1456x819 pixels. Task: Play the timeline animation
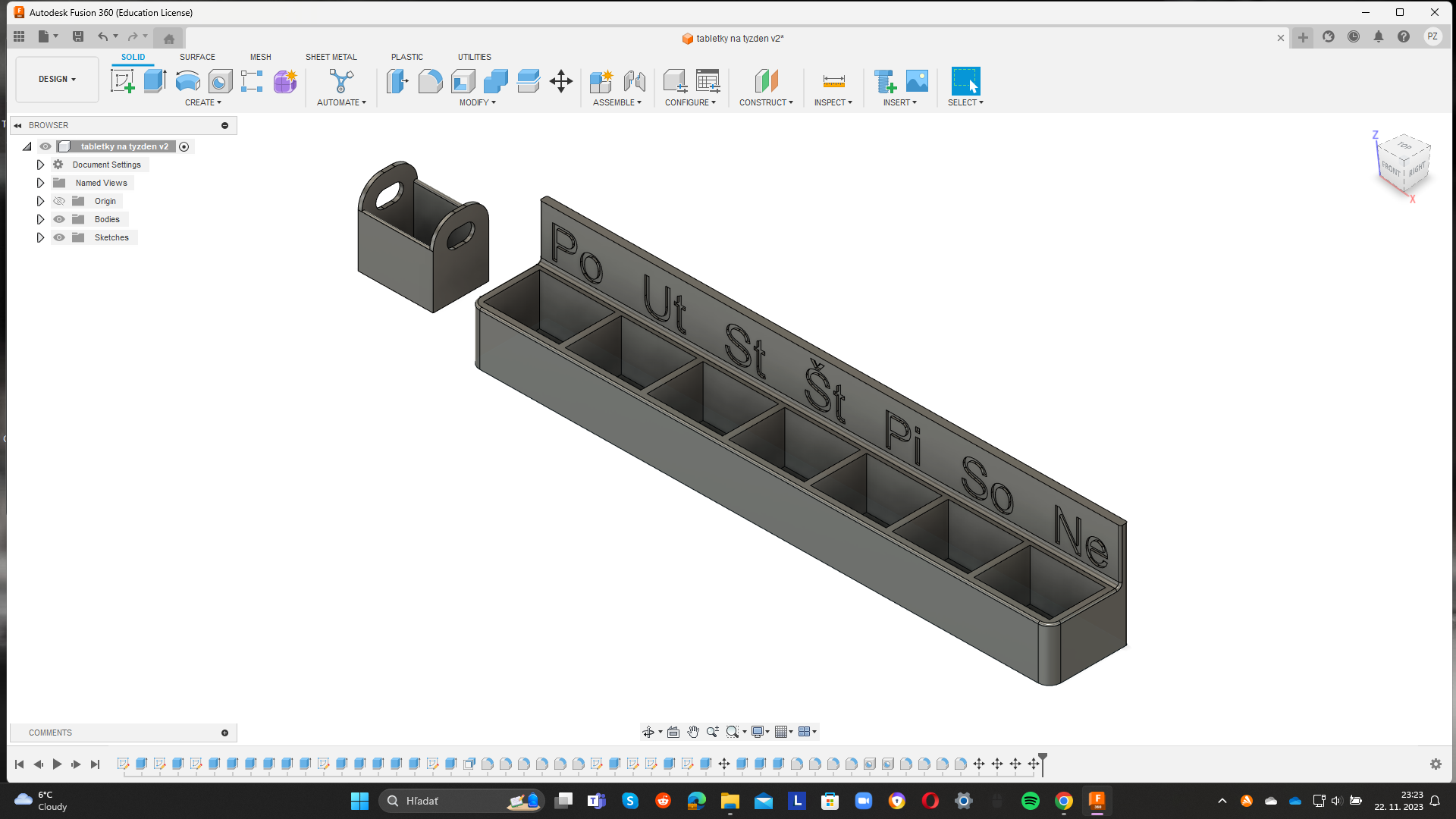pos(57,764)
